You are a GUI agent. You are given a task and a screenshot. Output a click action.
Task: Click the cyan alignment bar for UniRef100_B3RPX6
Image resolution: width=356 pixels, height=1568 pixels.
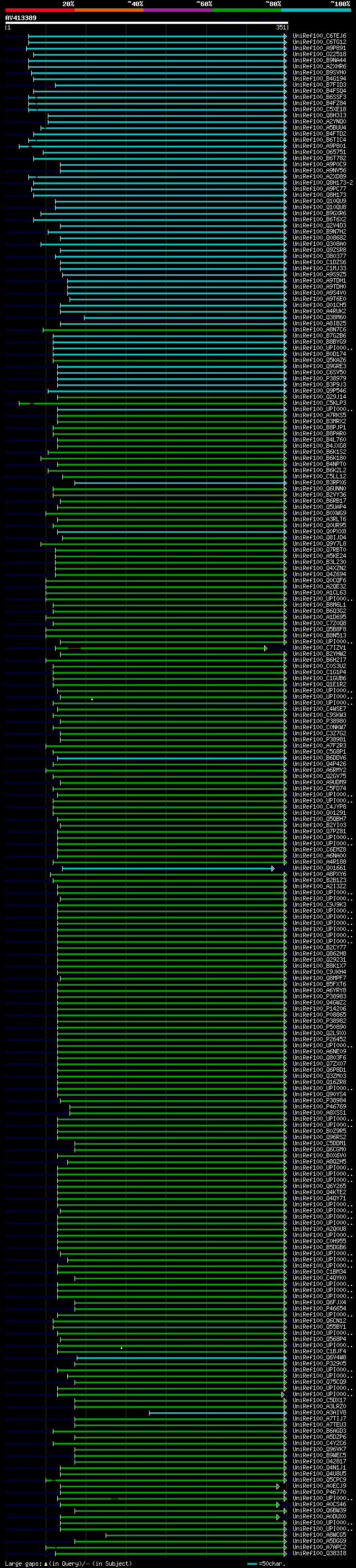coord(180,483)
